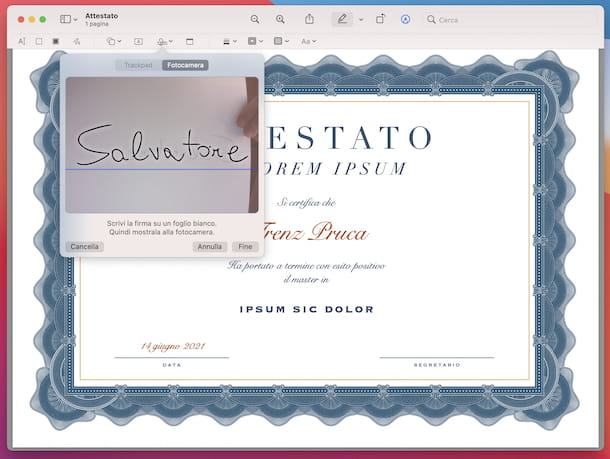Open the border color picker
Viewport: 610px width, 459px height.
pyautogui.click(x=255, y=41)
